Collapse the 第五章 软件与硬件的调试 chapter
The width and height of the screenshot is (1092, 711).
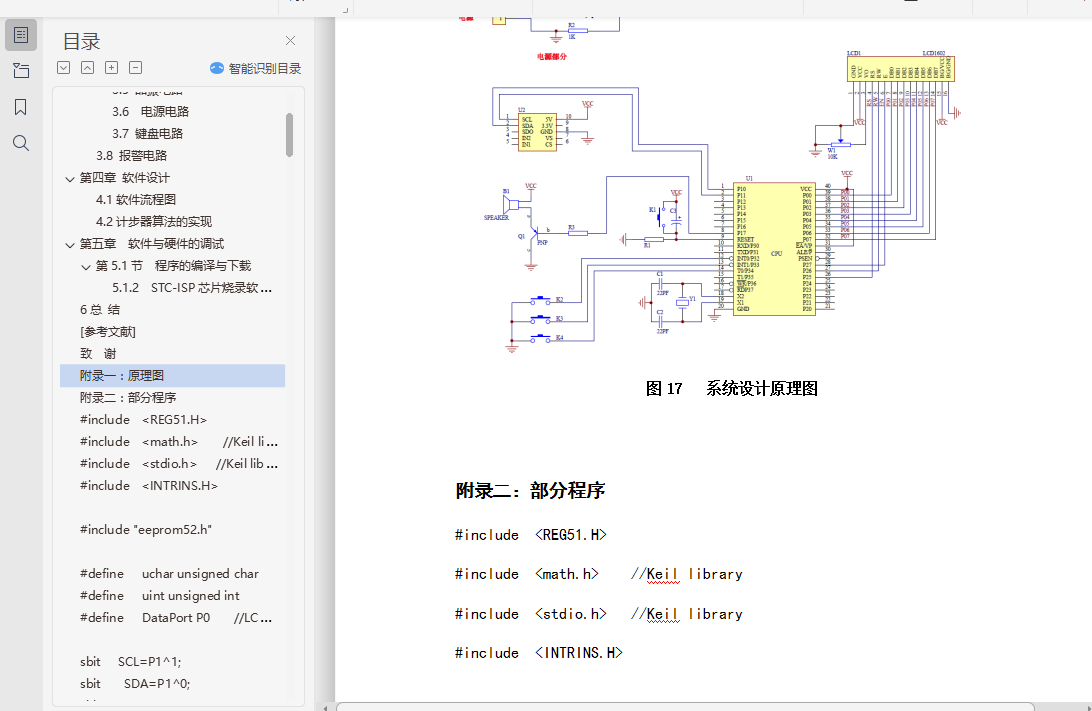70,245
